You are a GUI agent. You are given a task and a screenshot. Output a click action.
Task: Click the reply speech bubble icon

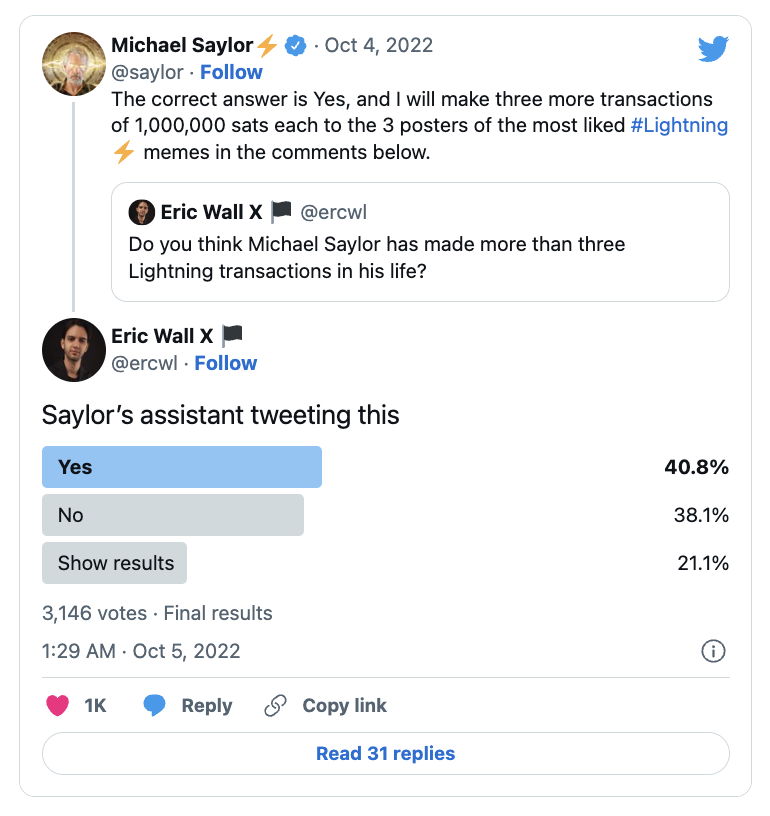tap(154, 706)
